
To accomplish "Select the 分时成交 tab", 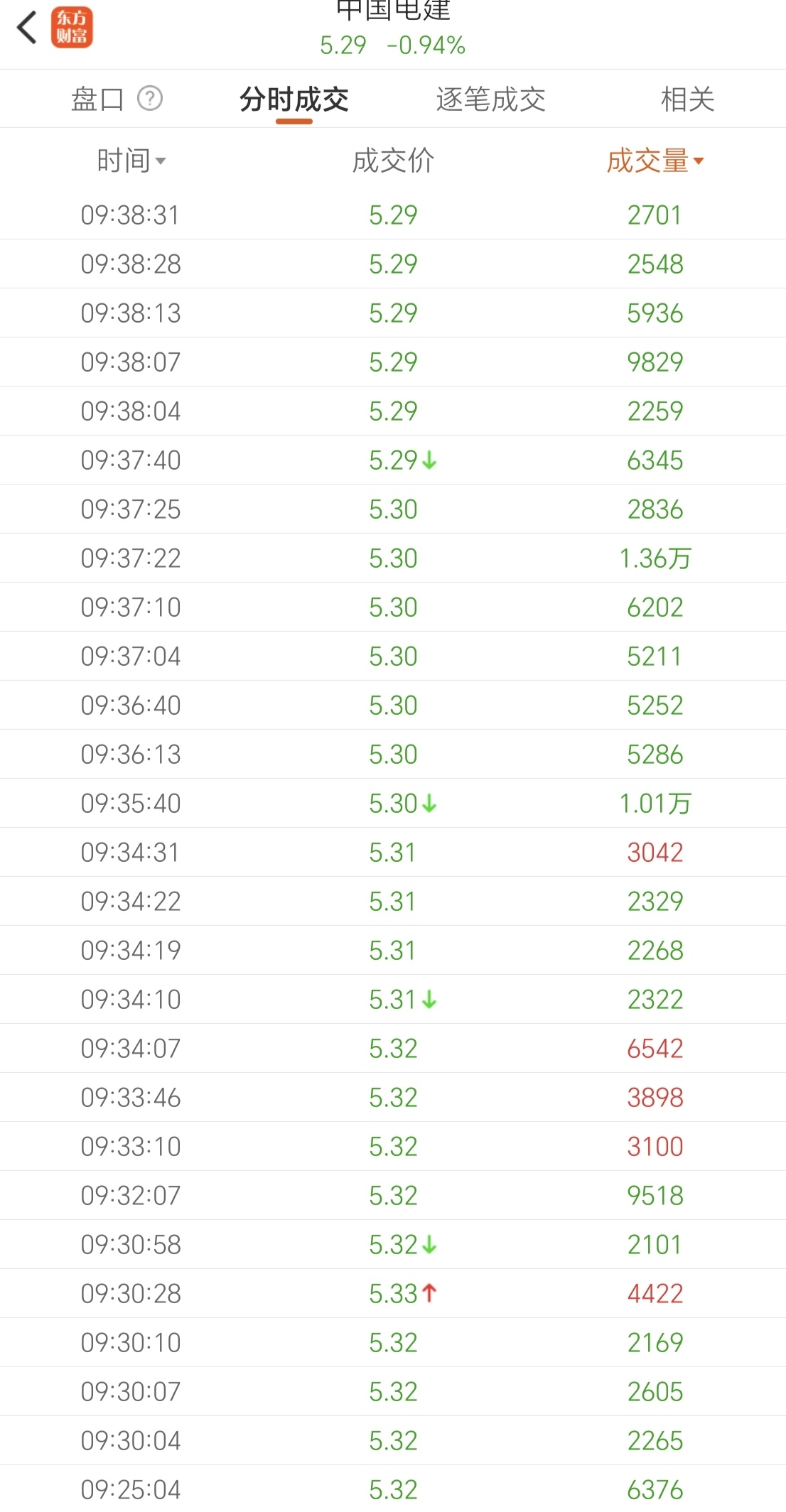I will click(294, 99).
